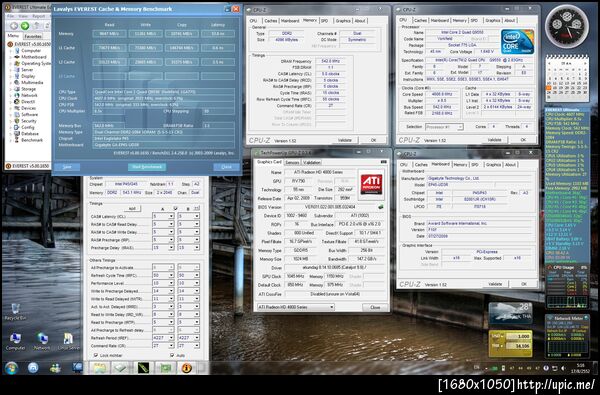Click Validate in the CPU-Z Mainboard window
This screenshot has height=395, width=600.
click(495, 284)
